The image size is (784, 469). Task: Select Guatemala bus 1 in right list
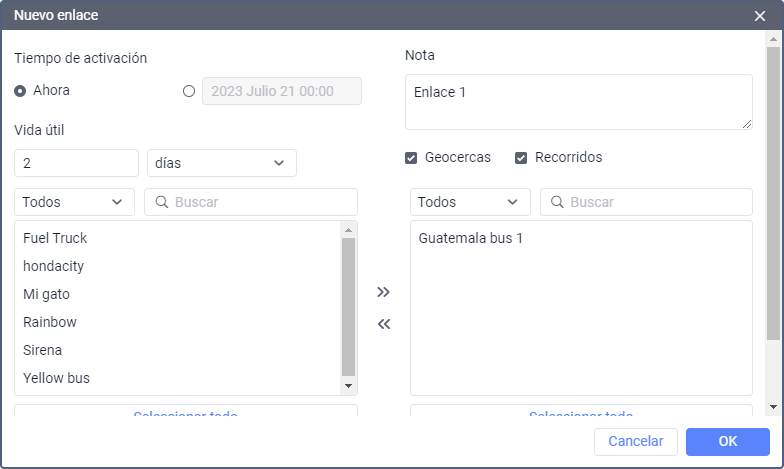pyautogui.click(x=471, y=238)
